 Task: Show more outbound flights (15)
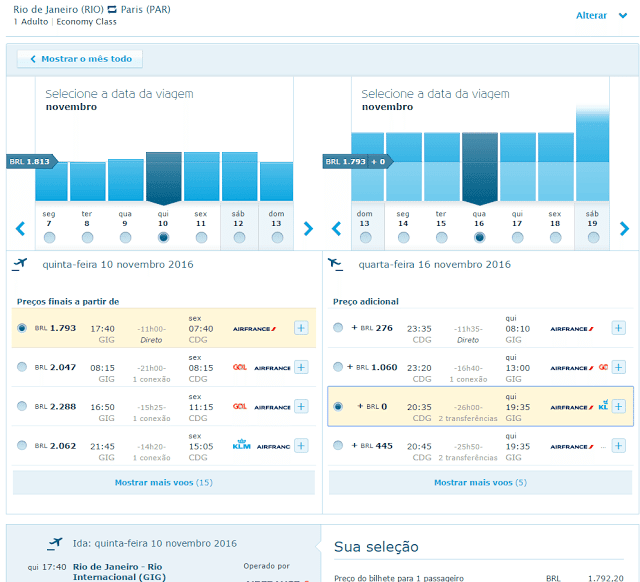pyautogui.click(x=164, y=482)
